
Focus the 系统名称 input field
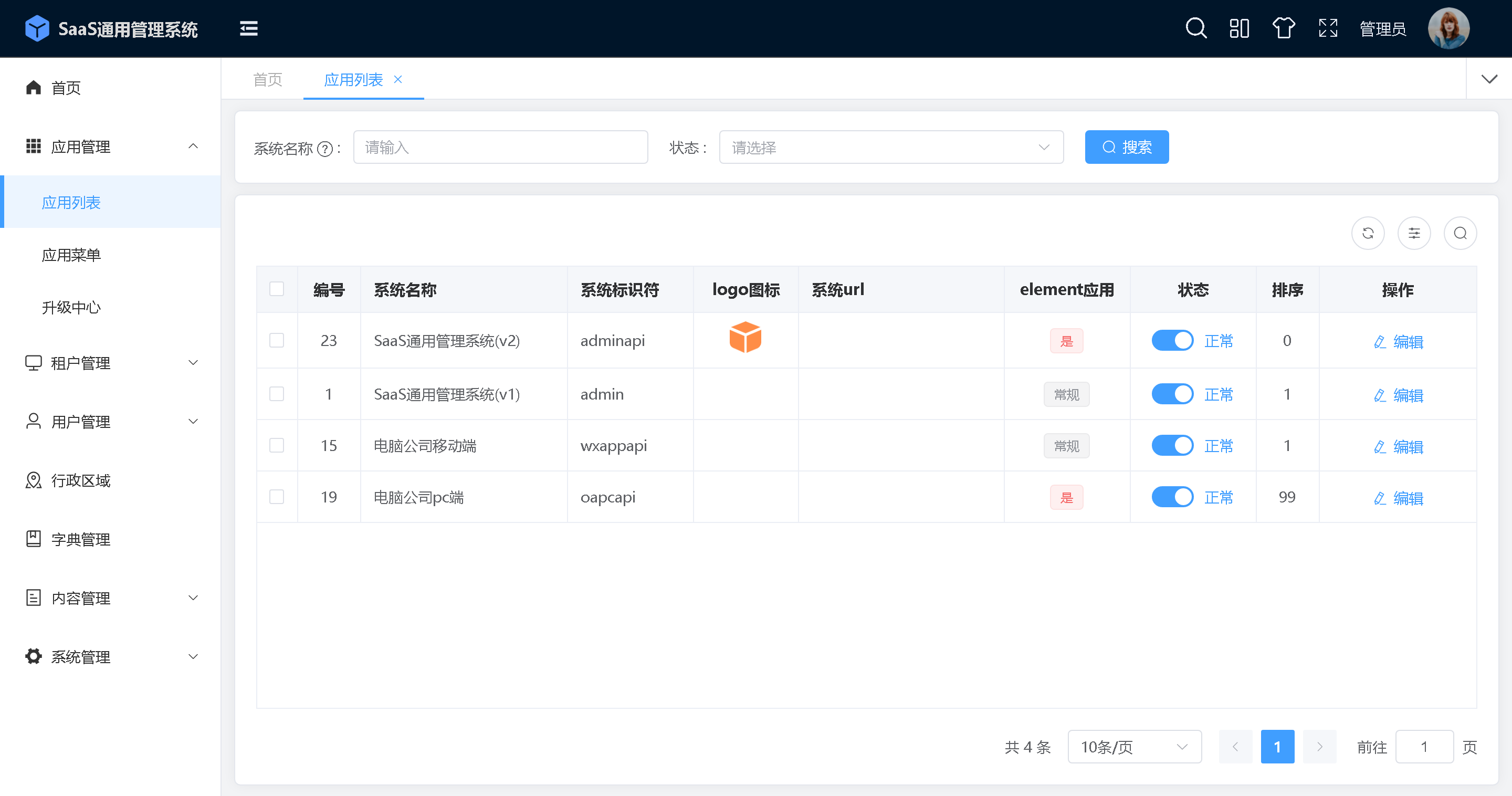pyautogui.click(x=501, y=146)
